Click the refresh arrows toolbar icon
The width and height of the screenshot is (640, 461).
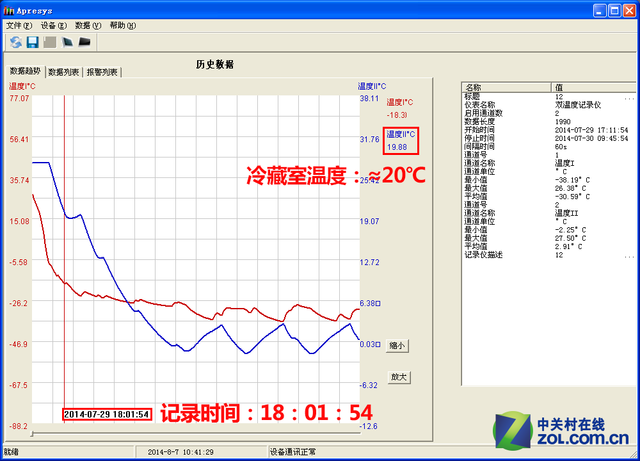coord(16,42)
